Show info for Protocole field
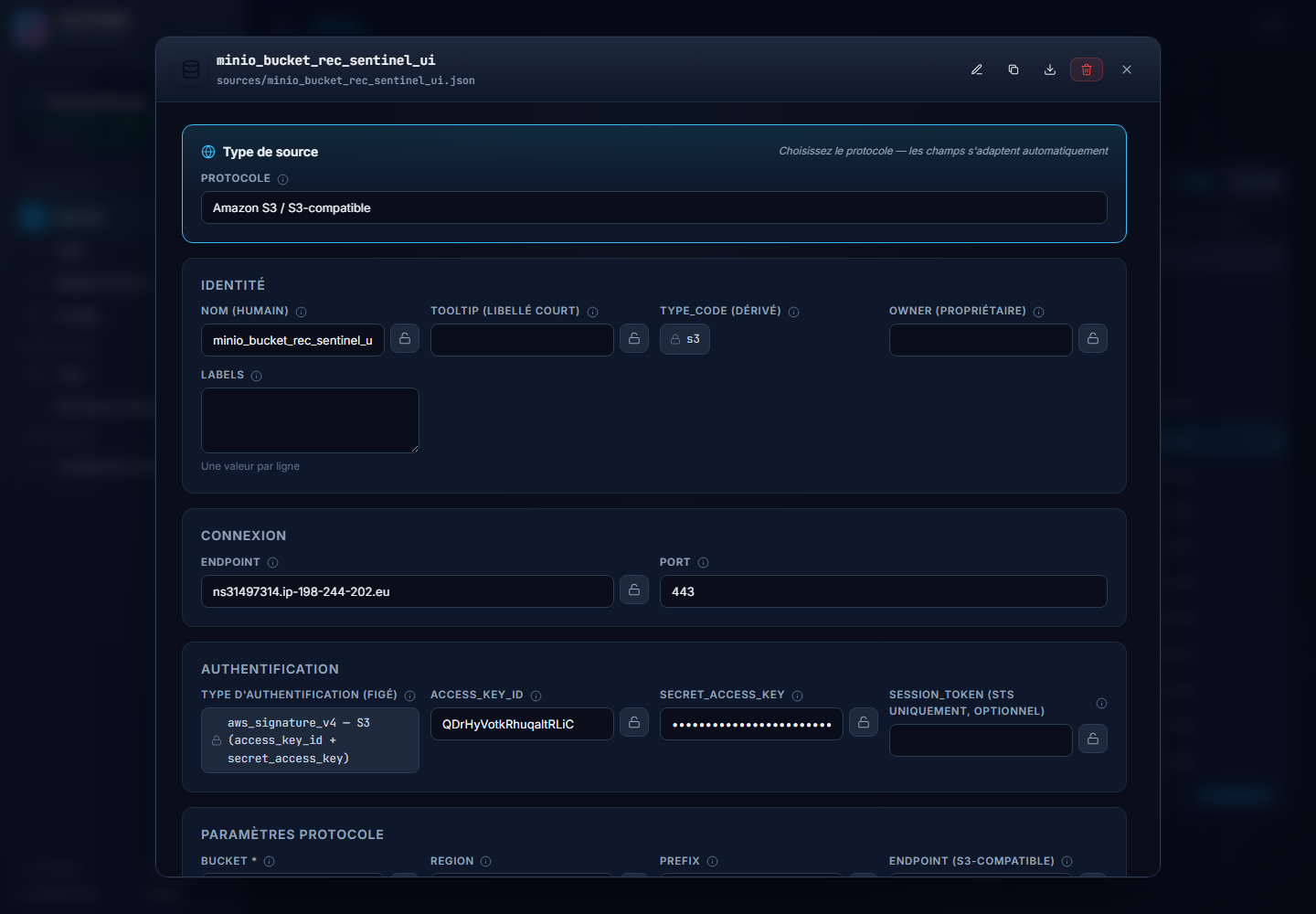This screenshot has width=1316, height=914. pyautogui.click(x=282, y=179)
